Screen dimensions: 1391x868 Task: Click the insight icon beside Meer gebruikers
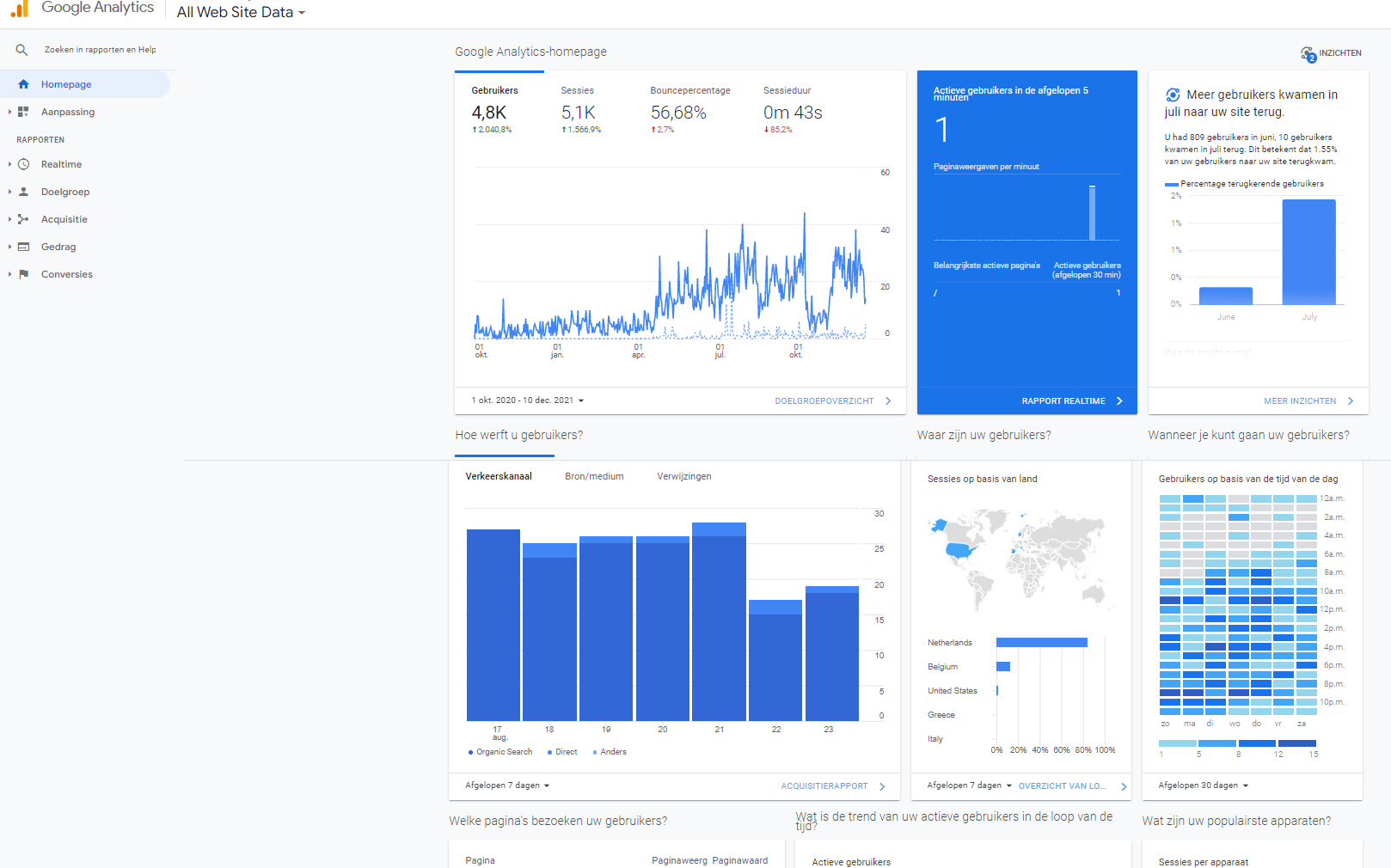pyautogui.click(x=1173, y=95)
